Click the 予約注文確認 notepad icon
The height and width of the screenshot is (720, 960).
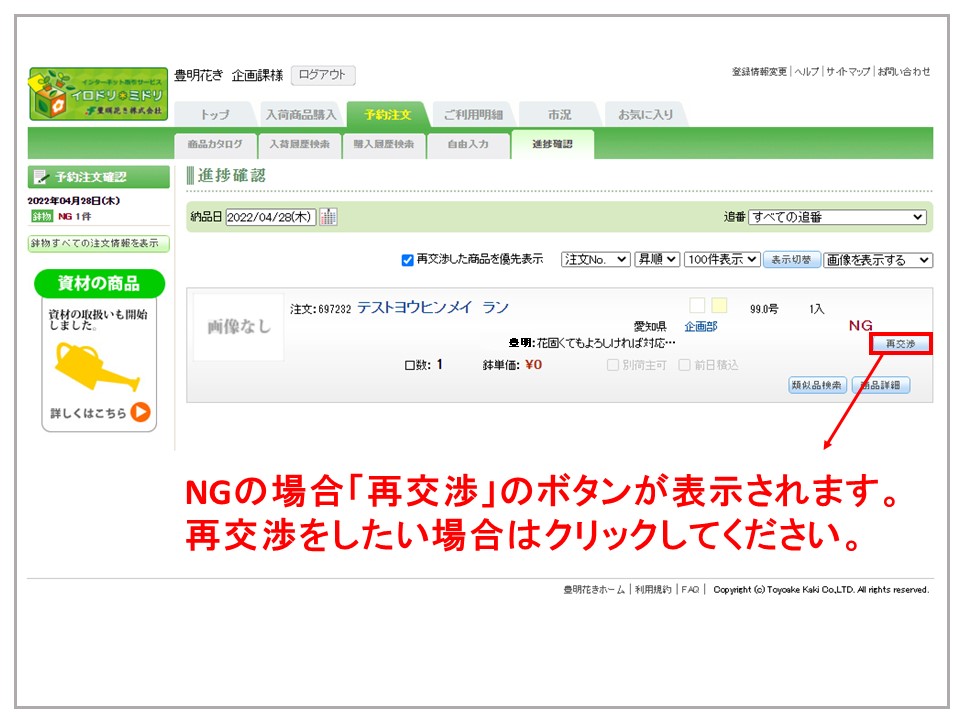[41, 178]
